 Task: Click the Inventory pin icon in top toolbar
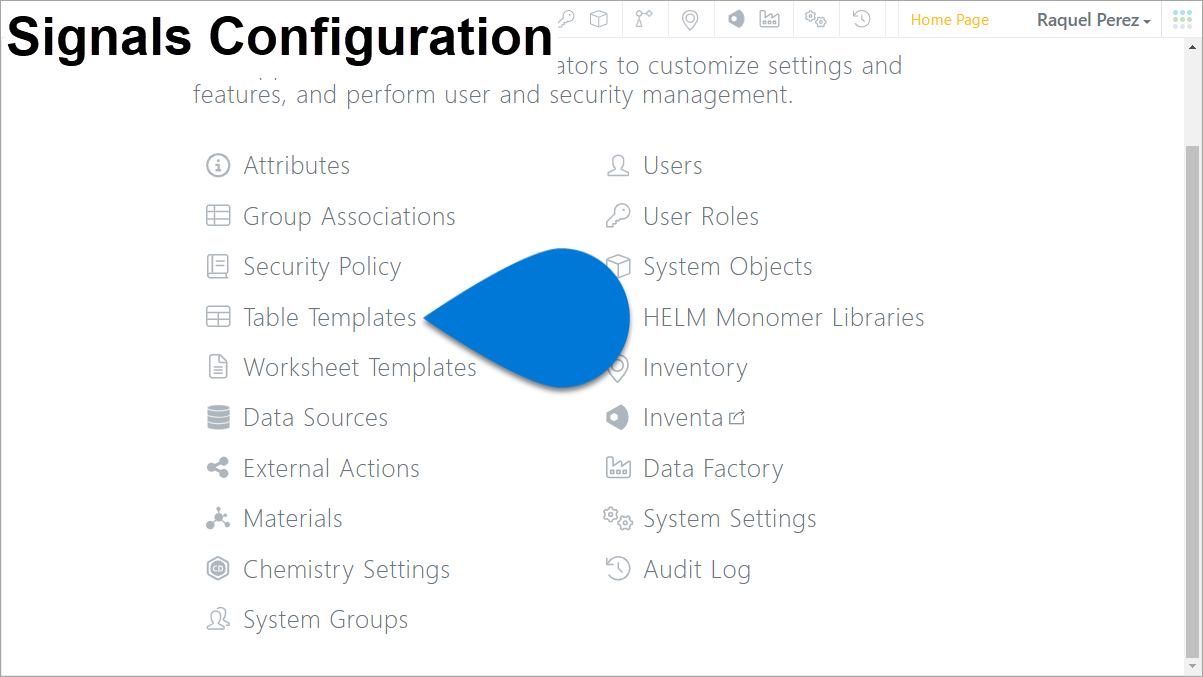(x=689, y=19)
